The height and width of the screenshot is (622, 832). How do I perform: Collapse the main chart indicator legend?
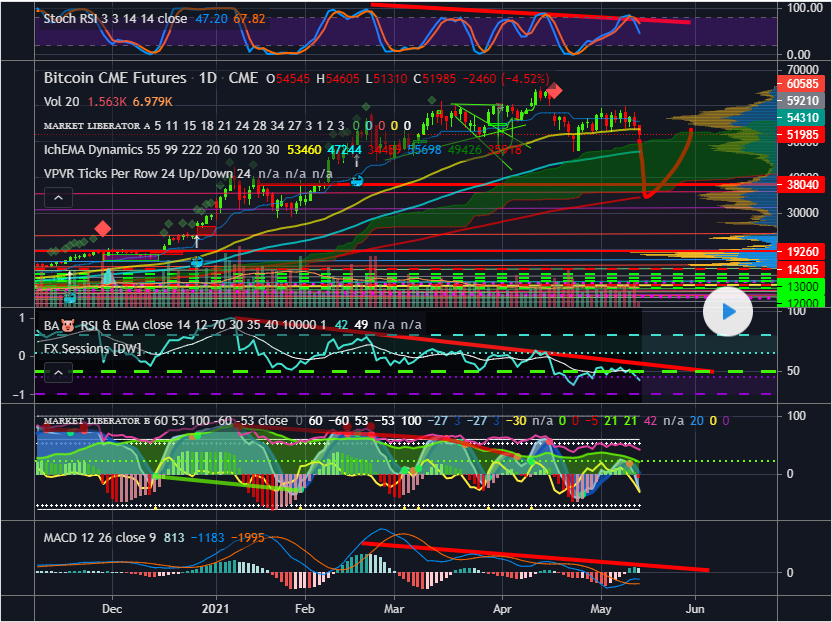58,198
